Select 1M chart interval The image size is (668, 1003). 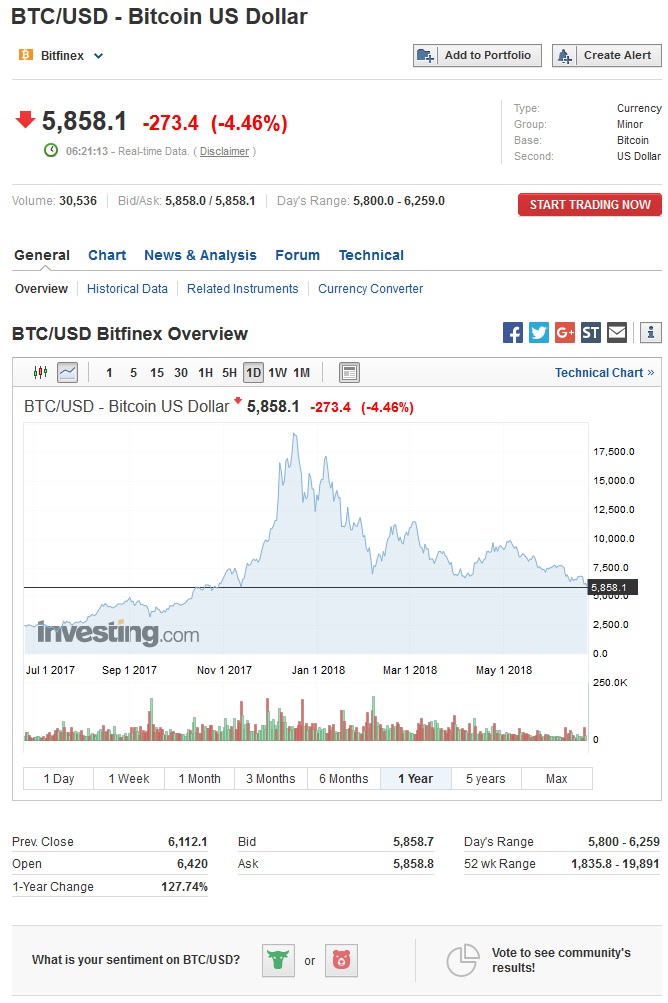pyautogui.click(x=301, y=373)
